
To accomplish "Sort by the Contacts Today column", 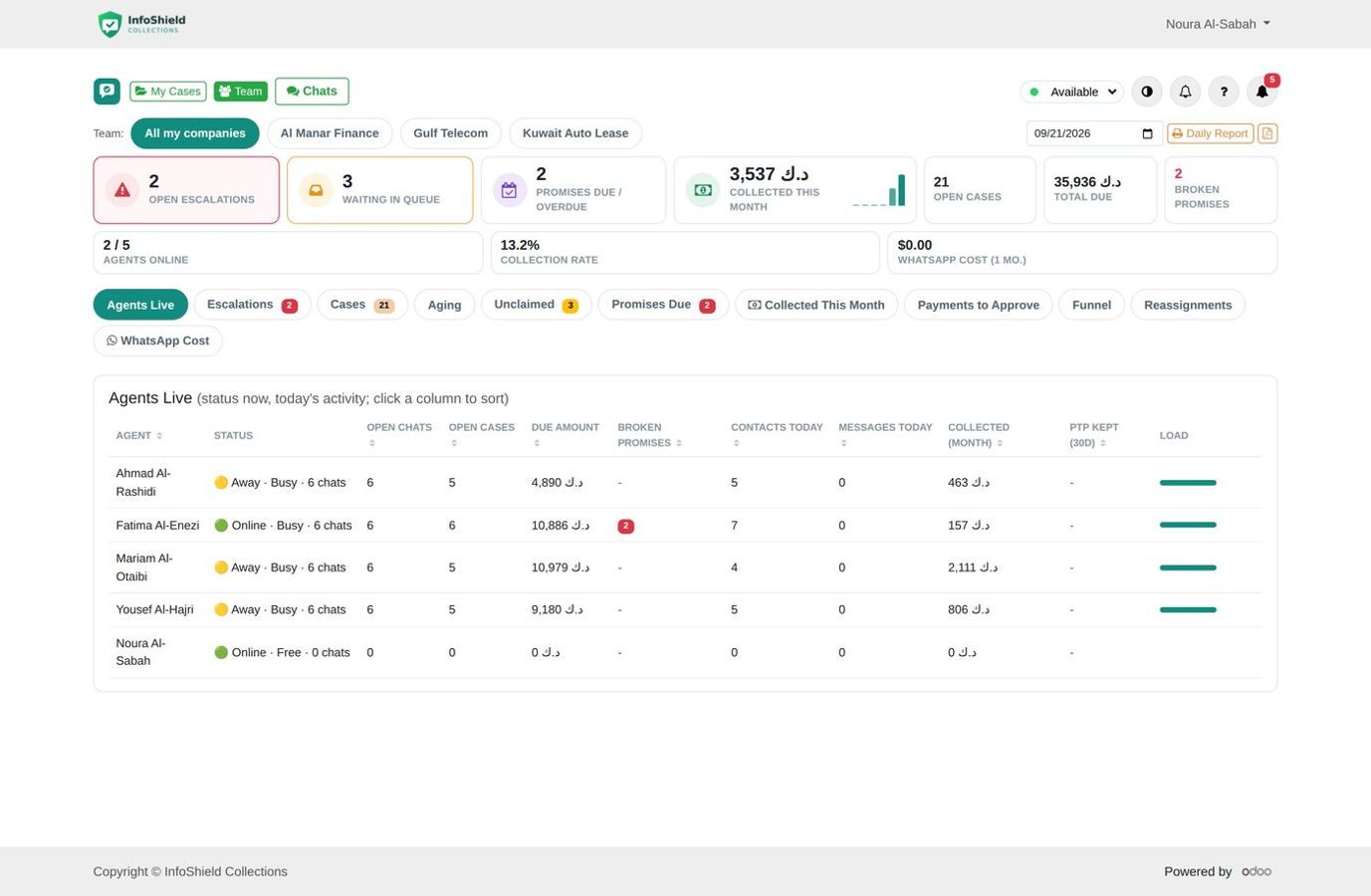I will pyautogui.click(x=777, y=435).
